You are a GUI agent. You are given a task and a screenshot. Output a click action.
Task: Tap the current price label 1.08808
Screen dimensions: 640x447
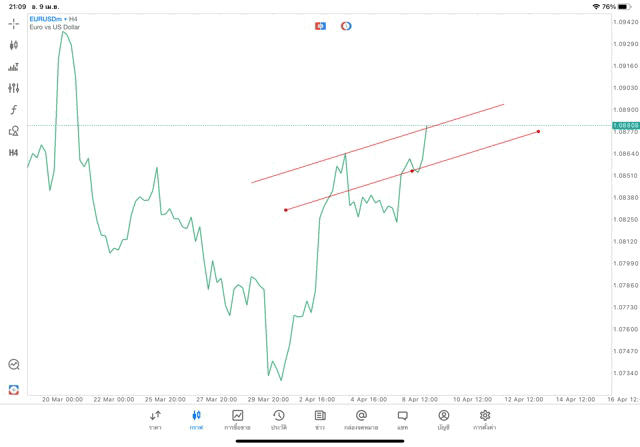point(626,125)
